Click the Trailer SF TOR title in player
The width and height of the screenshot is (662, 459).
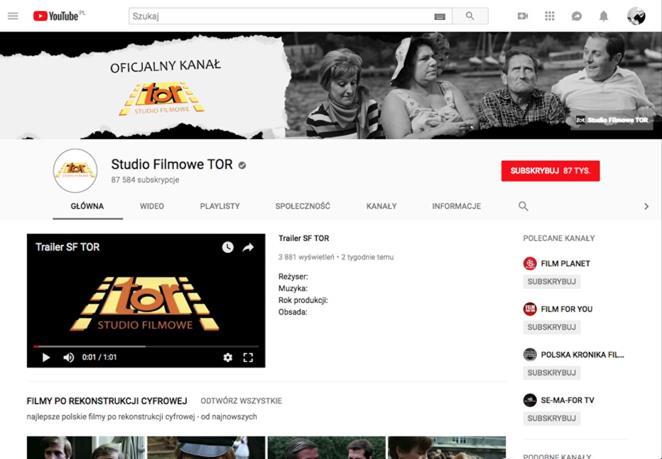[68, 247]
